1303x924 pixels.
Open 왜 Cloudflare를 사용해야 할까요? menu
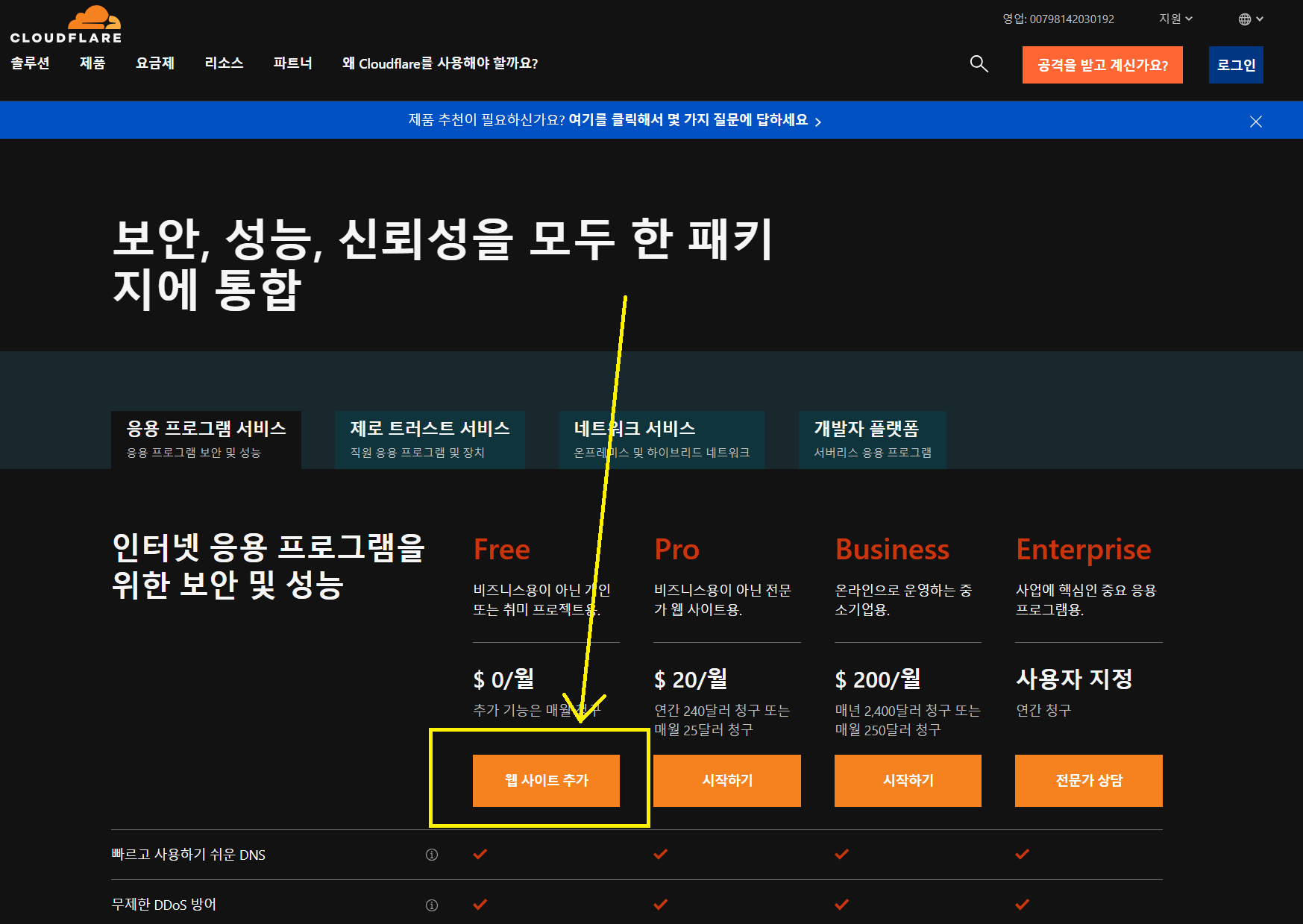[x=440, y=63]
